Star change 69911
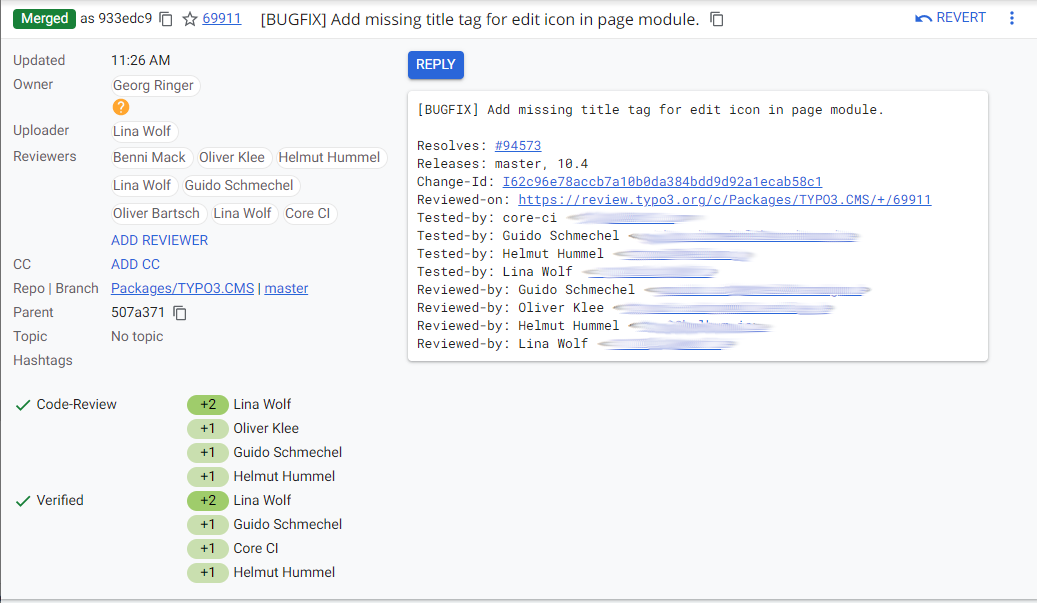Image resolution: width=1037 pixels, height=603 pixels. tap(190, 19)
